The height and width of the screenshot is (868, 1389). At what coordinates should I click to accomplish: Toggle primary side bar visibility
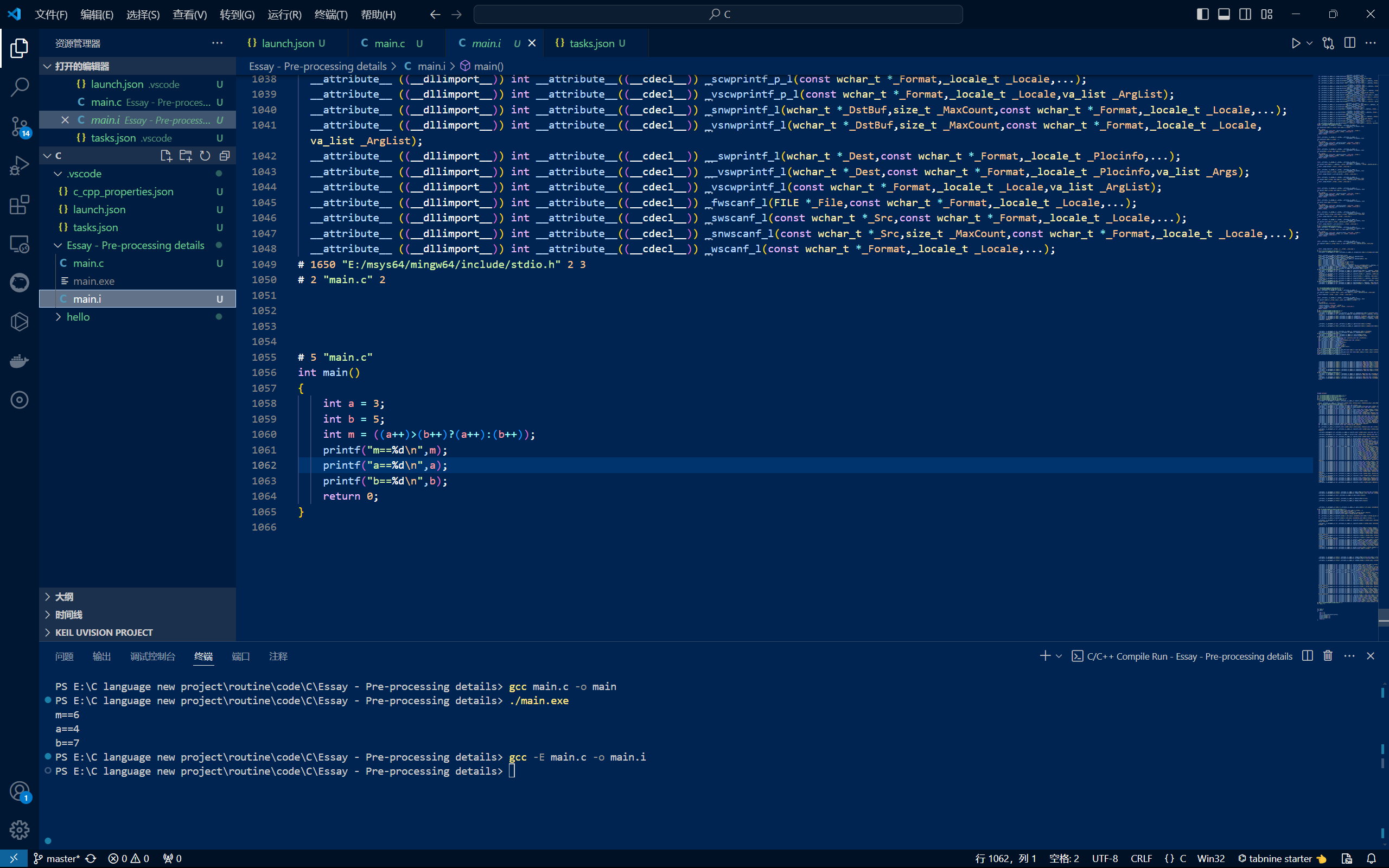pos(1202,14)
